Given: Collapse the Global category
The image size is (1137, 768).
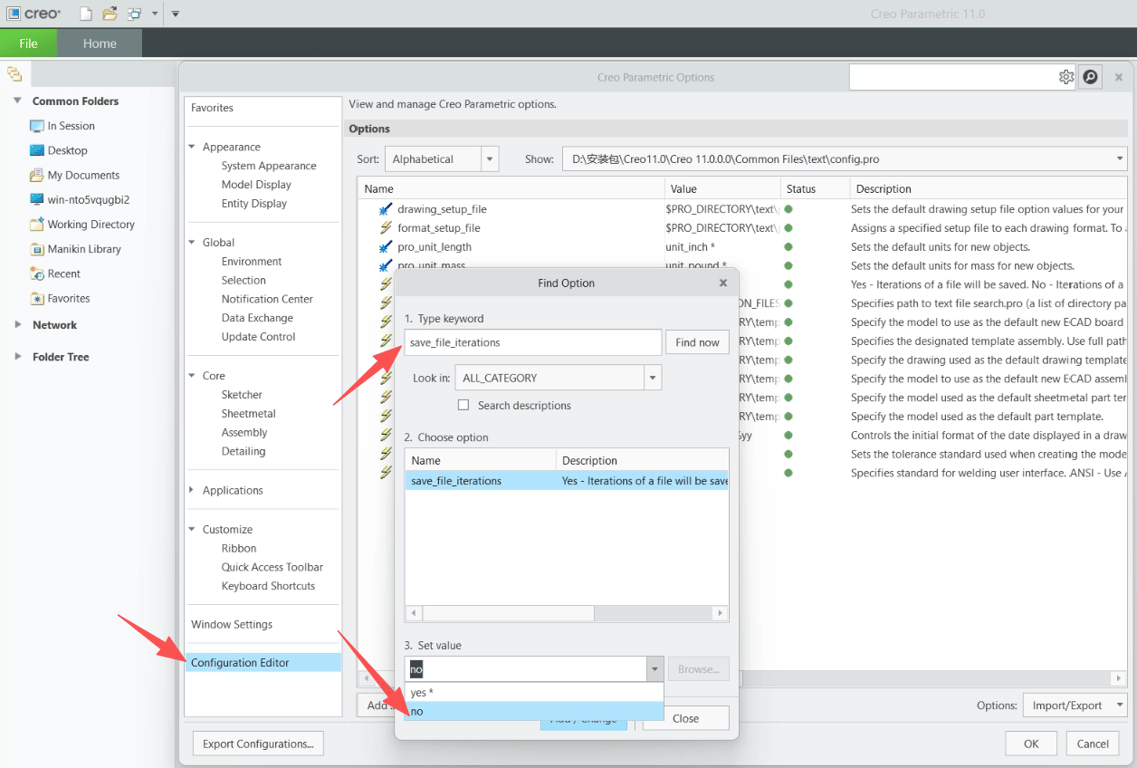Looking at the screenshot, I should tap(191, 242).
